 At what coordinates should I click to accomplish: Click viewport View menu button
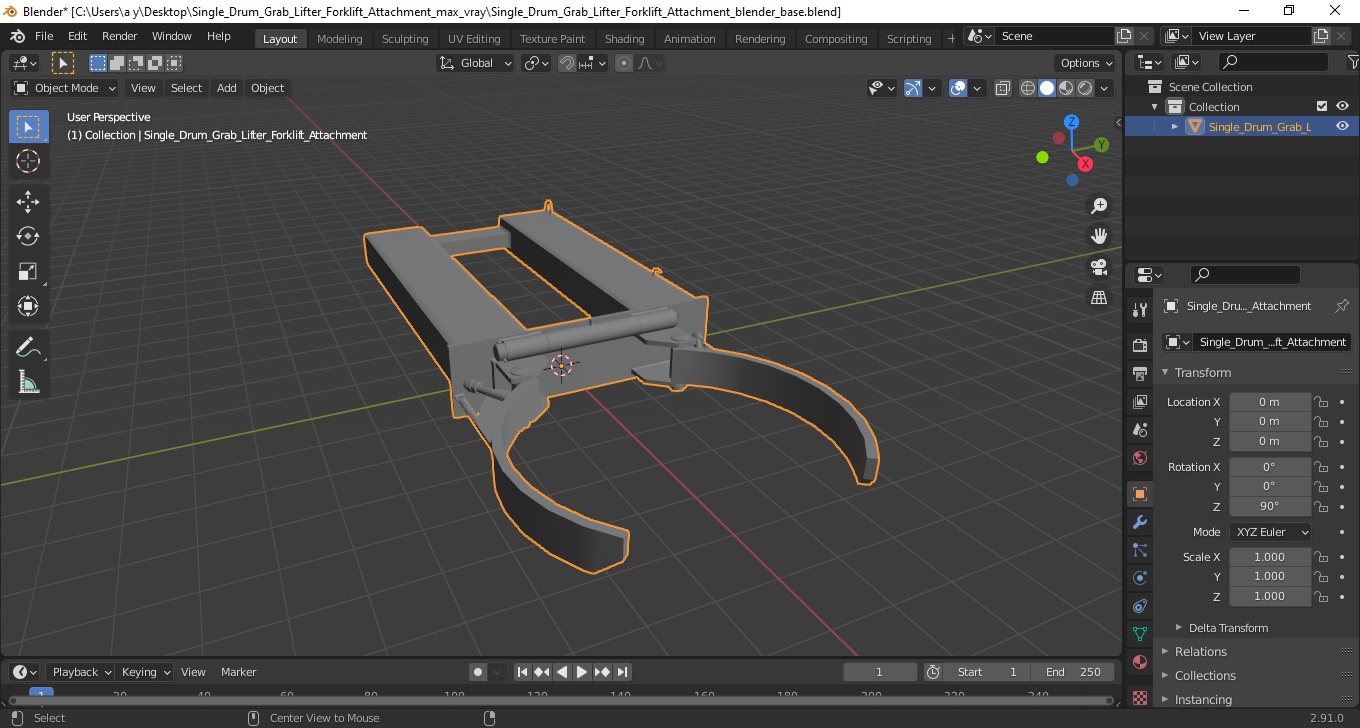tap(143, 88)
